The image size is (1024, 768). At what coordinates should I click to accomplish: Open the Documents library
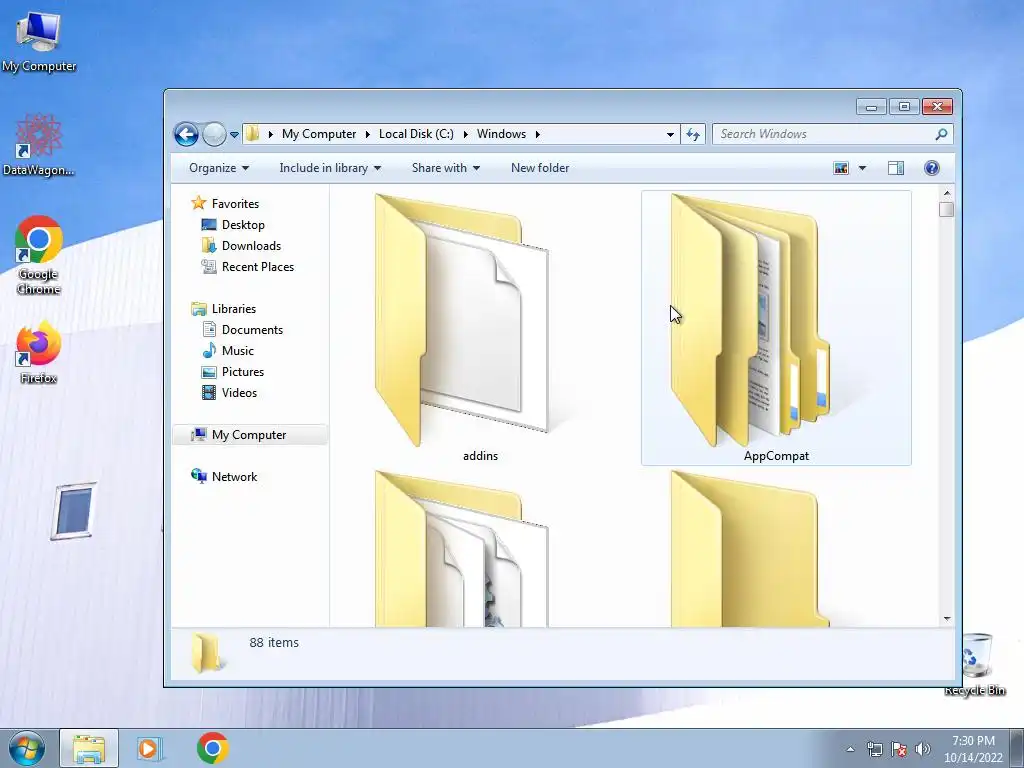(252, 330)
